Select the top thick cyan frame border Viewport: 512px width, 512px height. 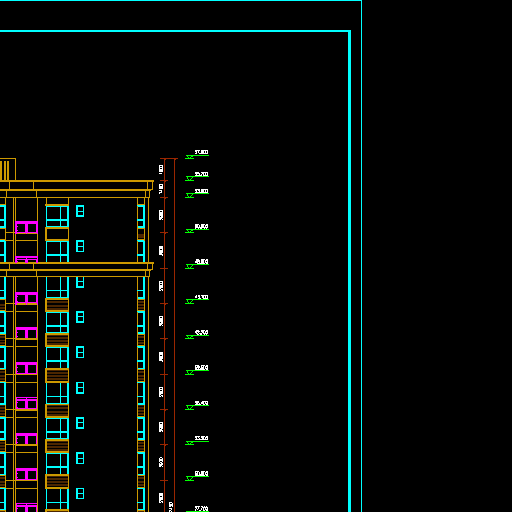[x=175, y=31]
